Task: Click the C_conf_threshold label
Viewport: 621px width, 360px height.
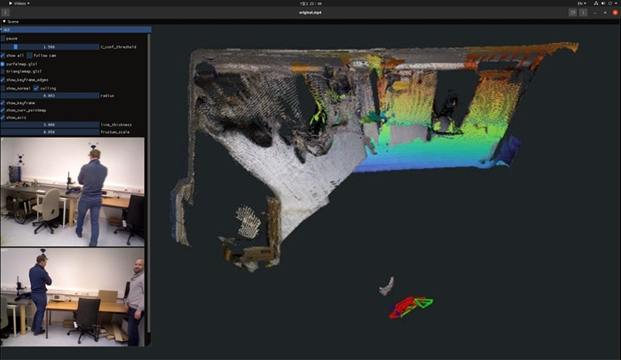Action: [118, 47]
